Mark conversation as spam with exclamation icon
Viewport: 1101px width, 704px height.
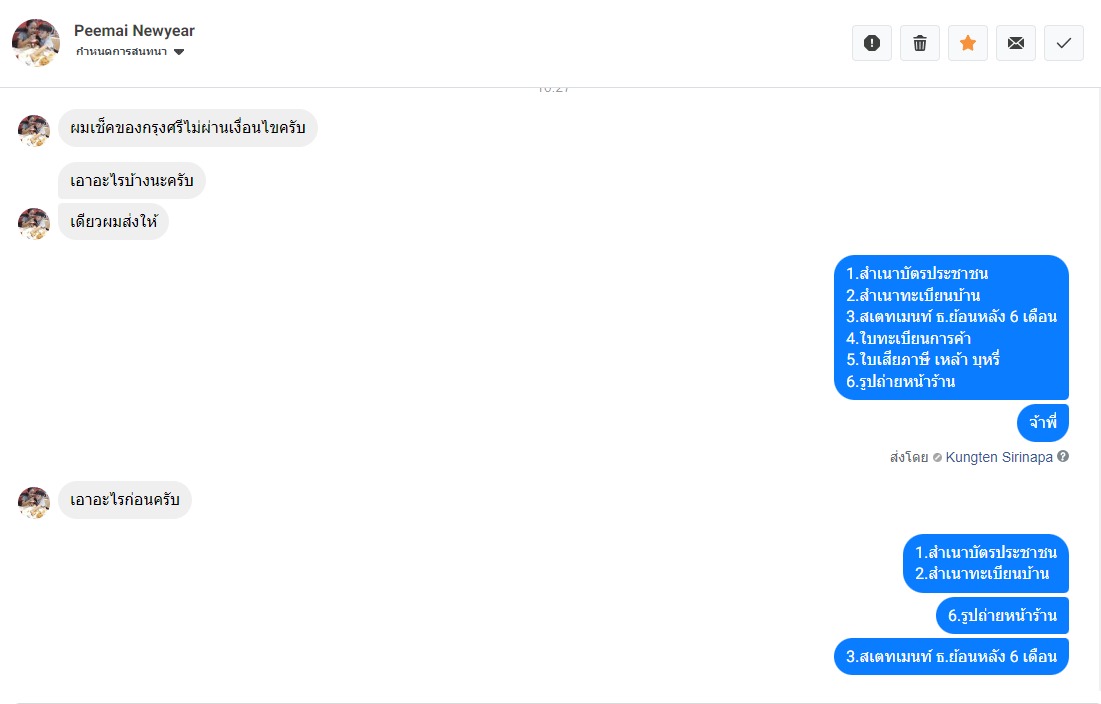click(x=871, y=43)
